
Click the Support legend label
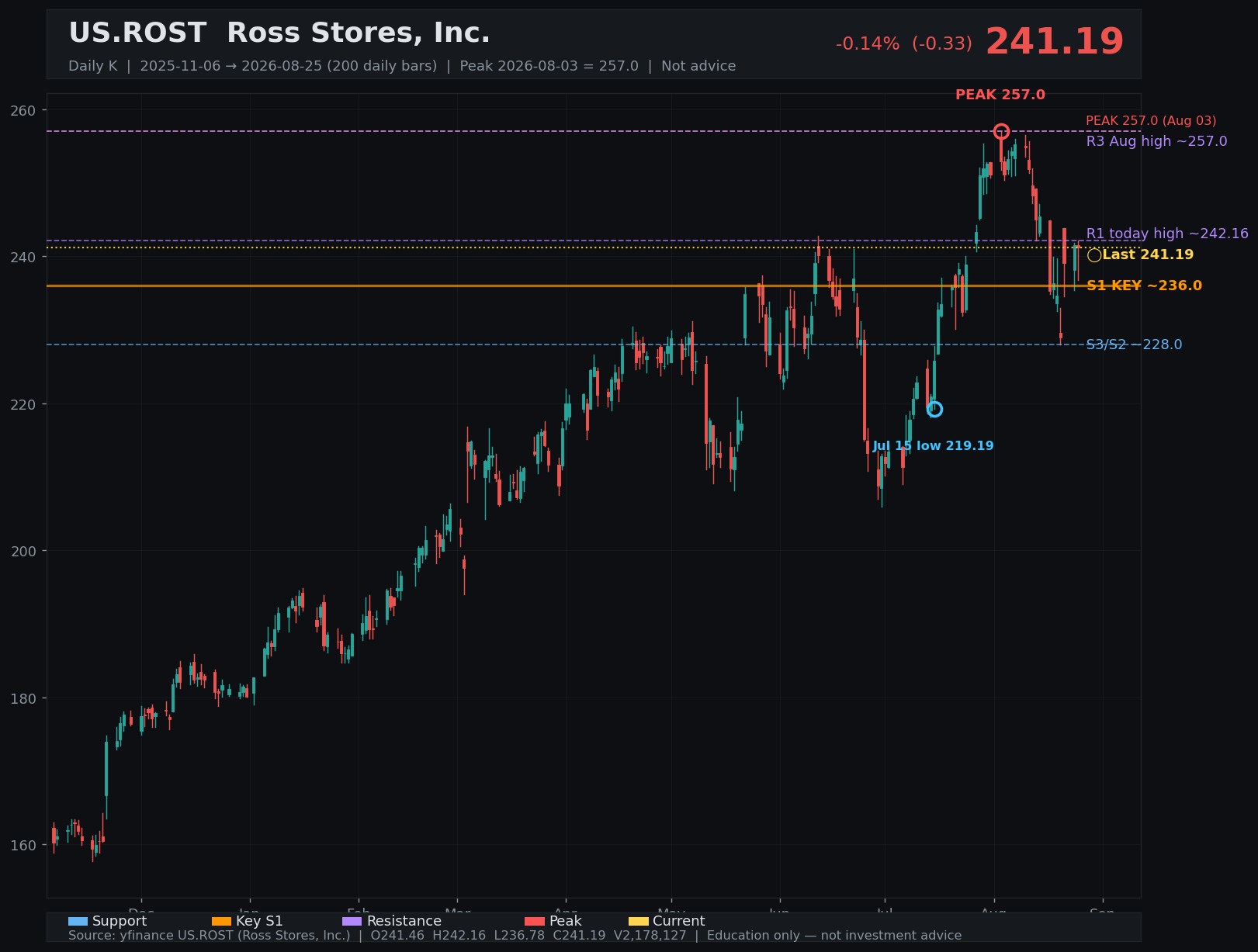coord(120,921)
